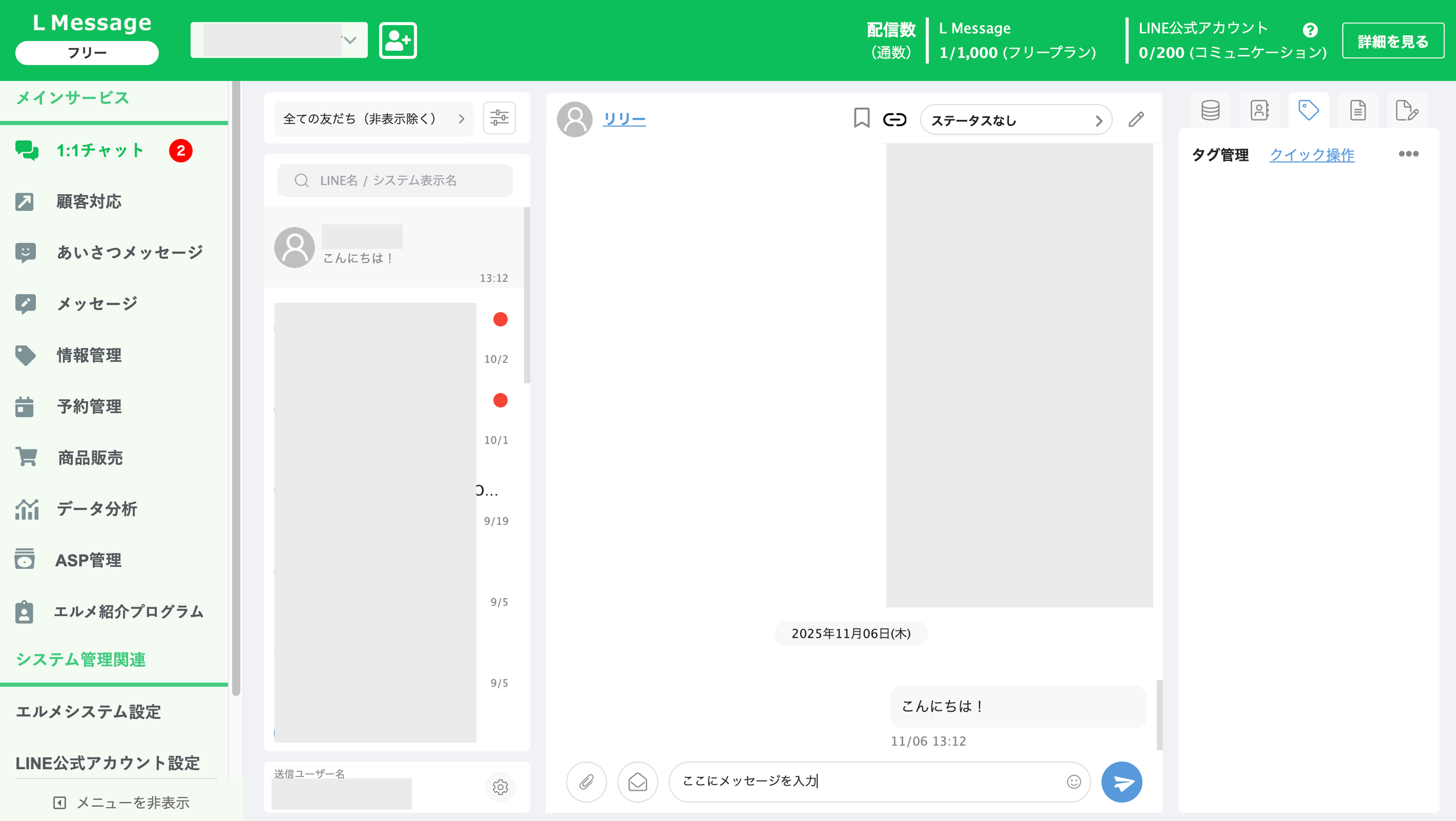Click the 予約管理 calendar icon

(x=24, y=407)
